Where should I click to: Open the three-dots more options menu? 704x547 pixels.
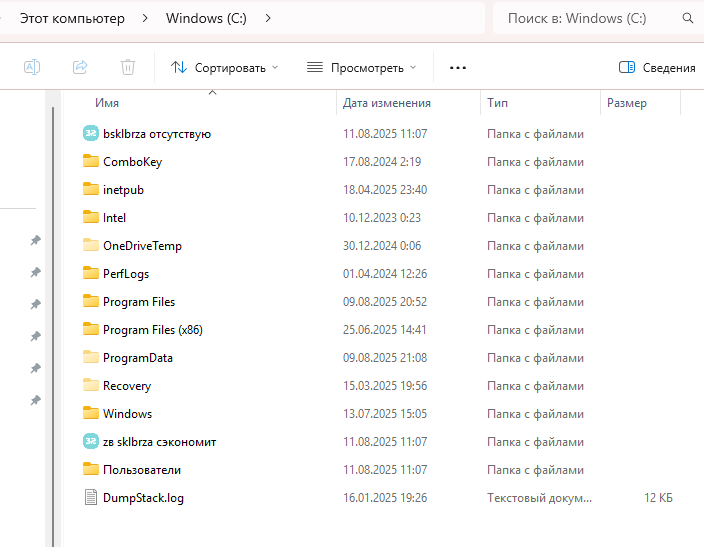coord(458,68)
